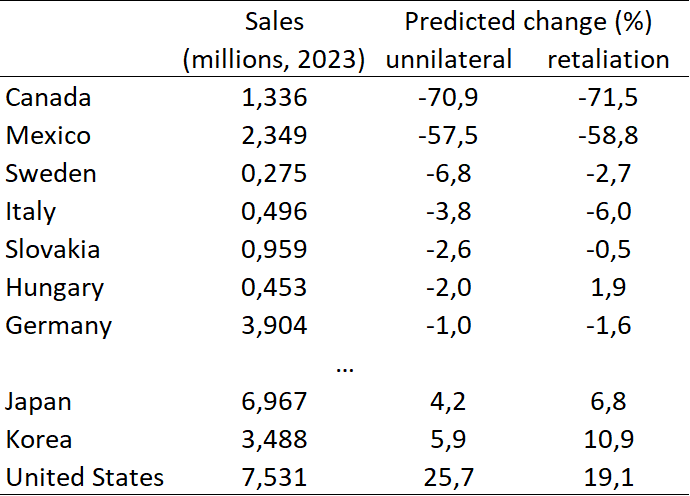Click the Korea row label
Image resolution: width=690 pixels, height=496 pixels.
[x=39, y=439]
